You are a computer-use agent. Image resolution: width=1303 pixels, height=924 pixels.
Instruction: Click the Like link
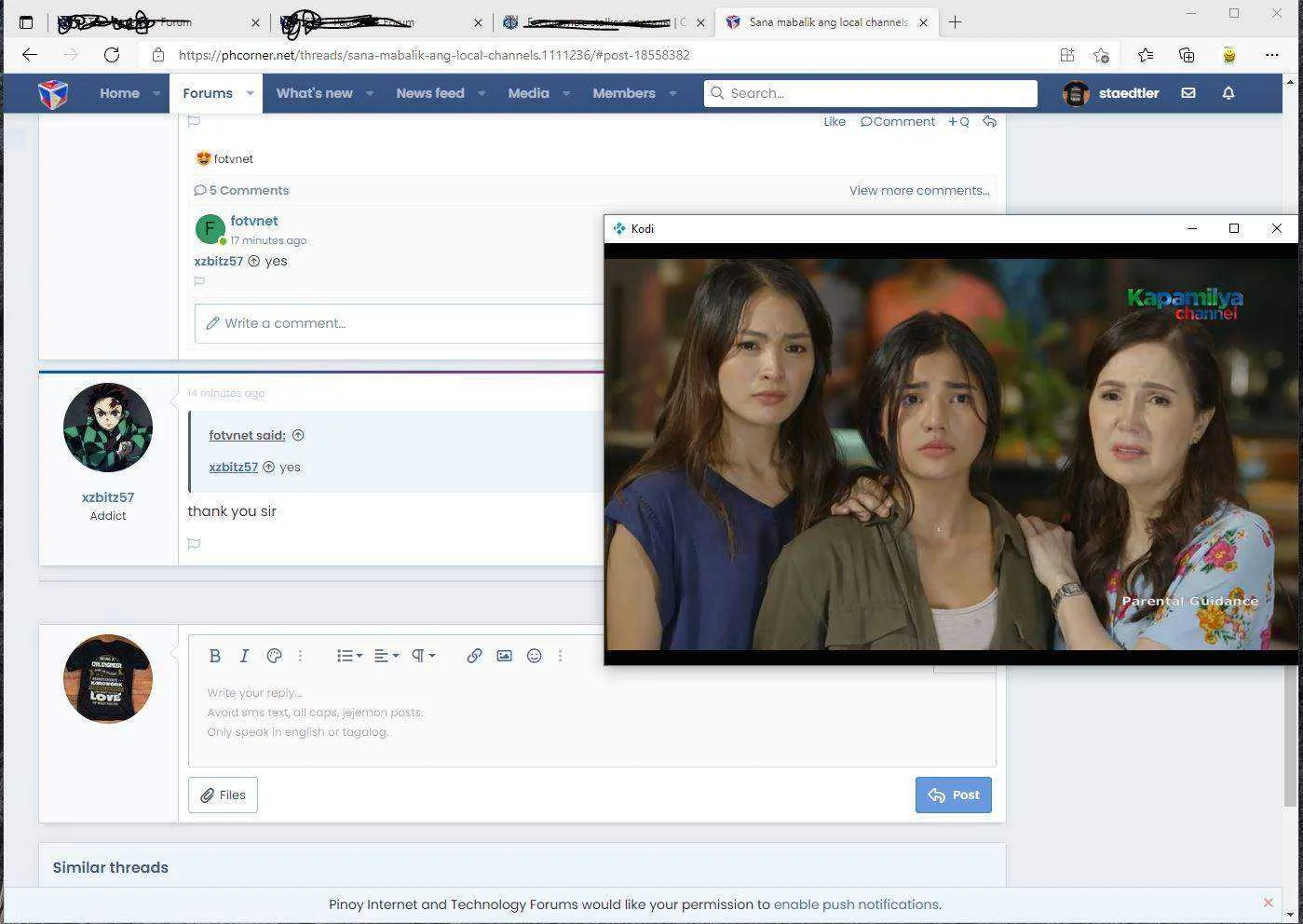tap(835, 121)
